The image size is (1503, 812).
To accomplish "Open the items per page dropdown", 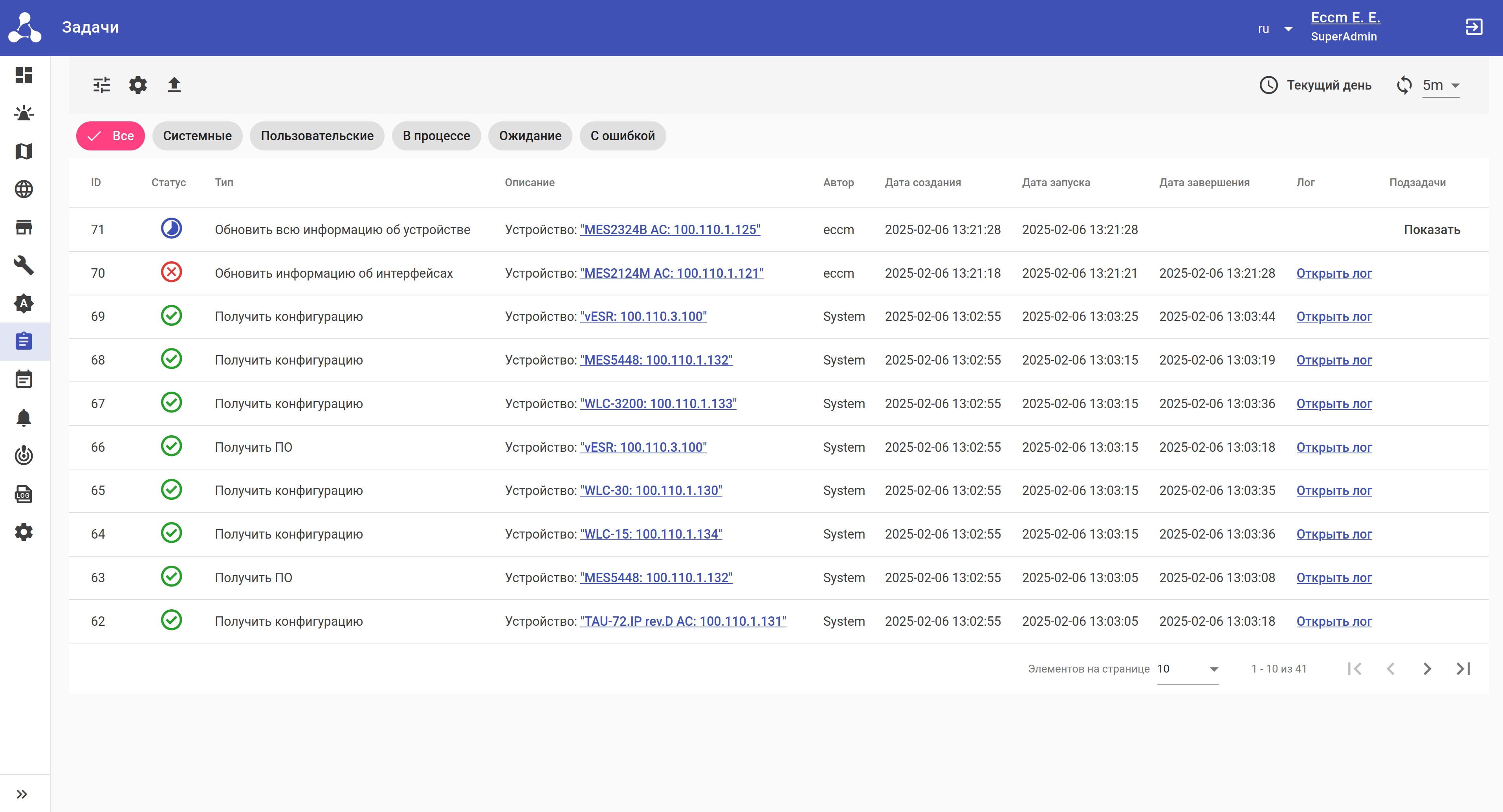I will 1187,669.
